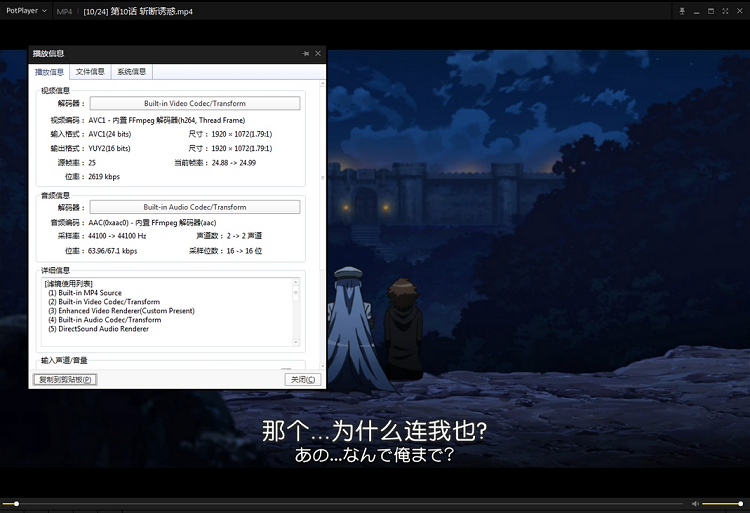Switch to the 播放信息 tab
This screenshot has width=750, height=513.
[49, 72]
